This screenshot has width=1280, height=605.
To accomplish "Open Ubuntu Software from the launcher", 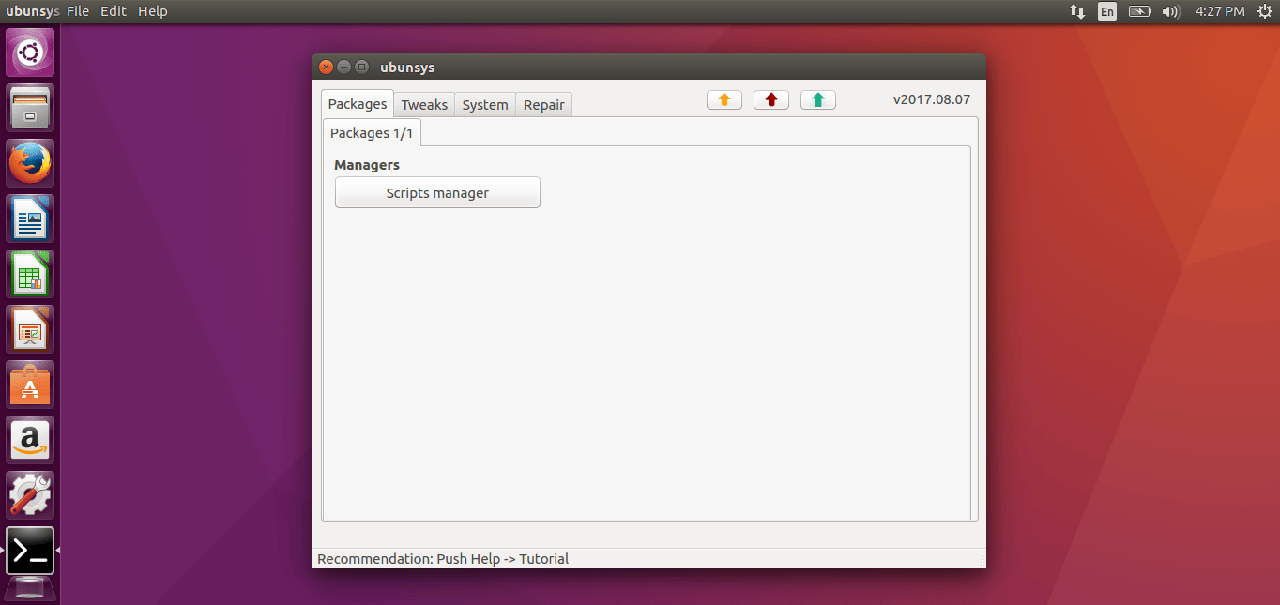I will click(30, 385).
